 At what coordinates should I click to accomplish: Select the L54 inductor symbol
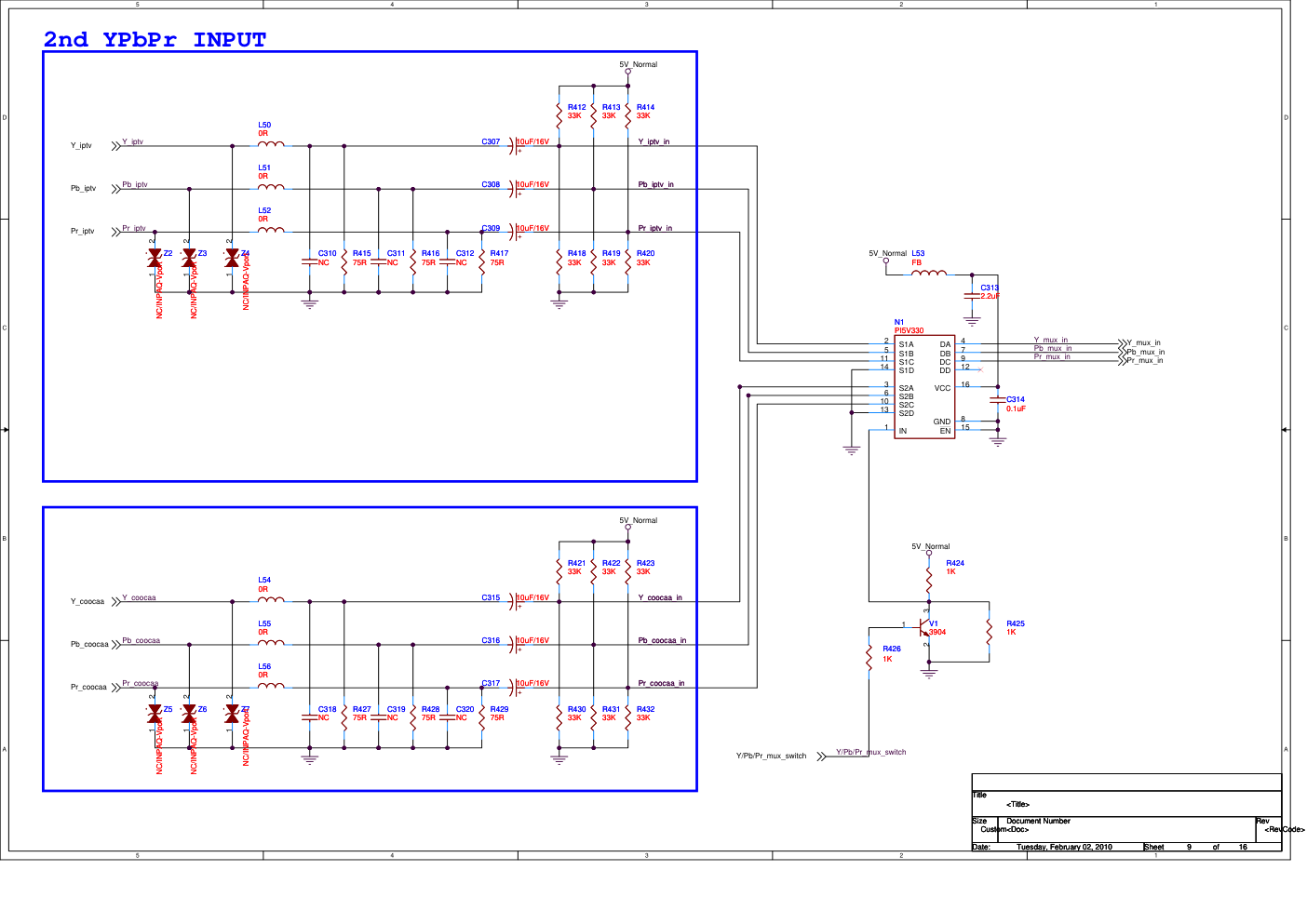click(271, 600)
